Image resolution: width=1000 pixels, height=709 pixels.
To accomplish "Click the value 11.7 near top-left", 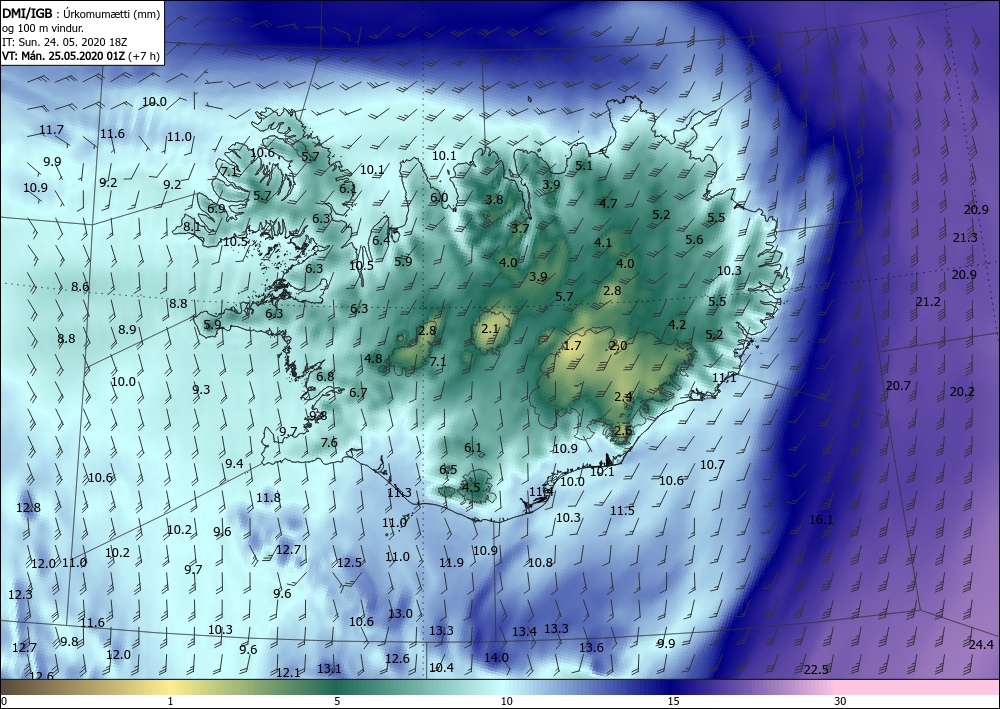I will (x=52, y=130).
